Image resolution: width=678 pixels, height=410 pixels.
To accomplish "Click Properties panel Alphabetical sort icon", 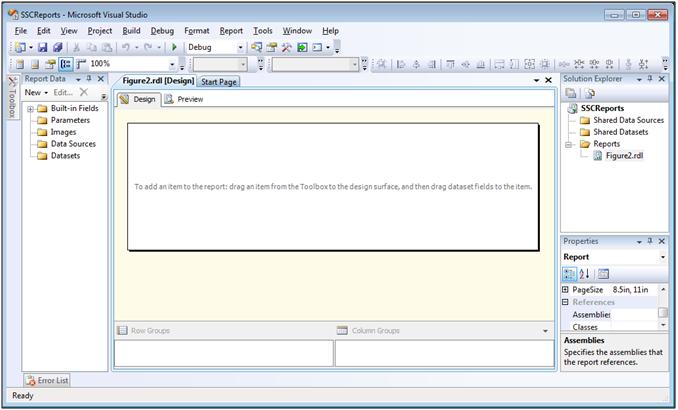I will click(585, 274).
